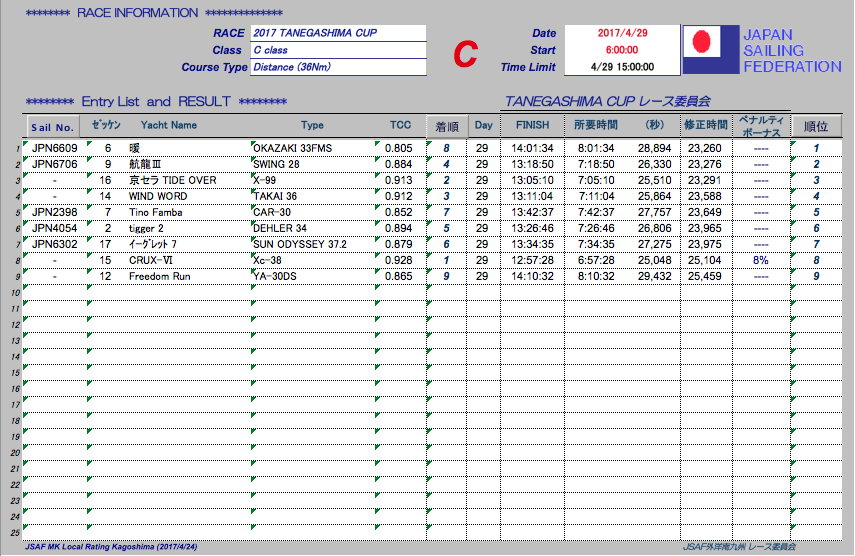Click type cell DEHLER 34
The width and height of the screenshot is (855, 556).
click(280, 228)
